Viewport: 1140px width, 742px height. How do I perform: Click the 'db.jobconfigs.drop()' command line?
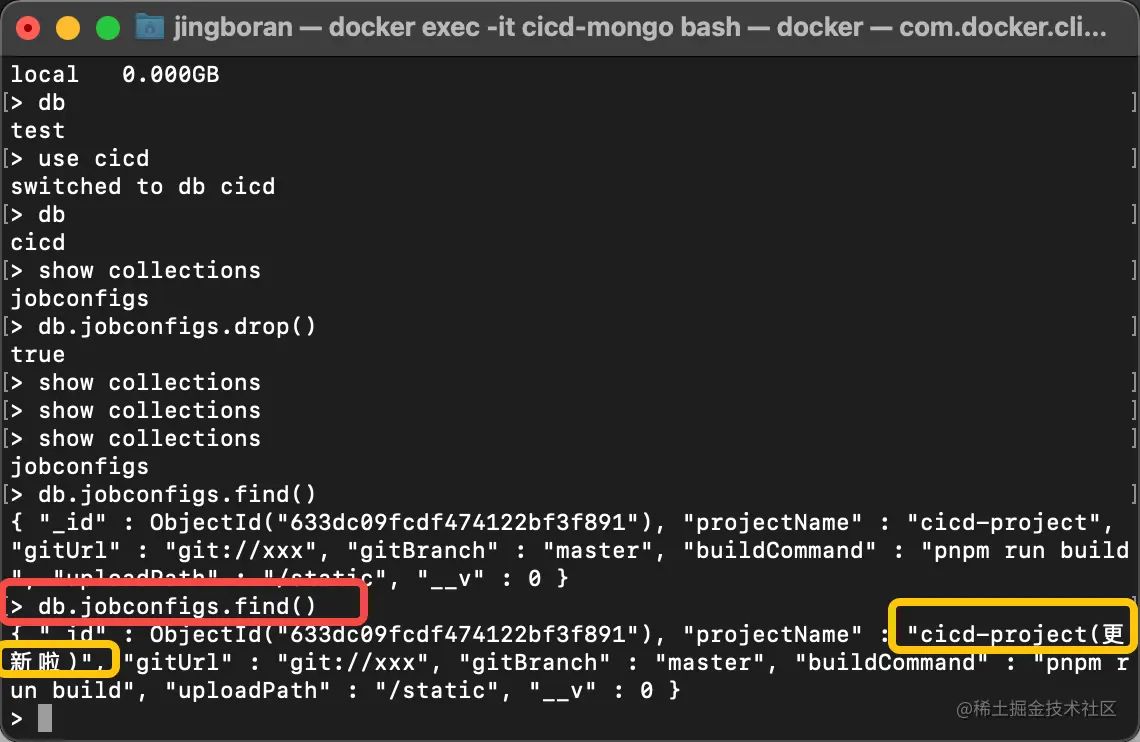click(x=177, y=326)
